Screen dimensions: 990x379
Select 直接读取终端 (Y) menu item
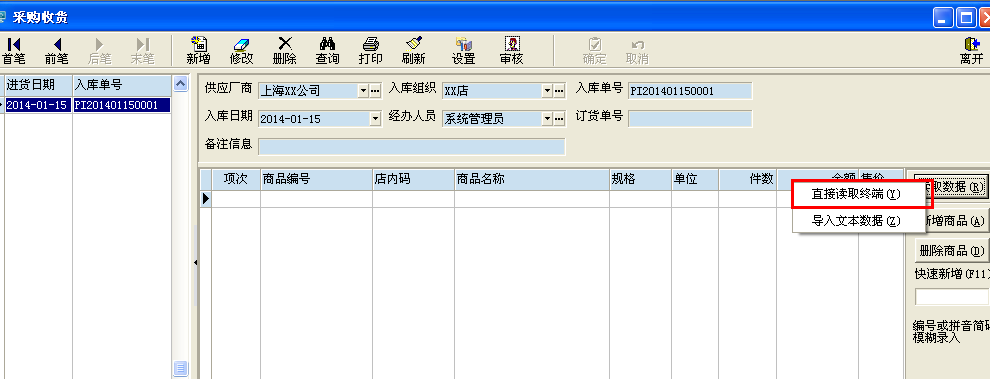pos(856,195)
